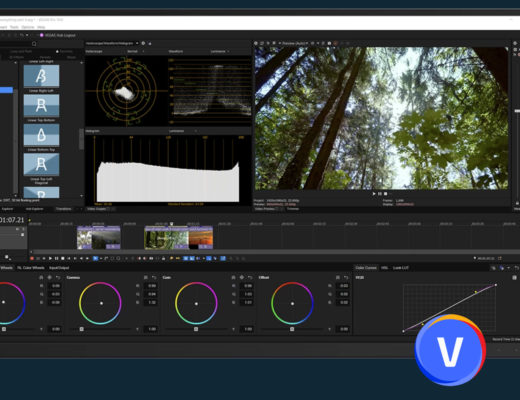
Task: Open the Preview (Auto) quality dropdown
Action: 294,43
